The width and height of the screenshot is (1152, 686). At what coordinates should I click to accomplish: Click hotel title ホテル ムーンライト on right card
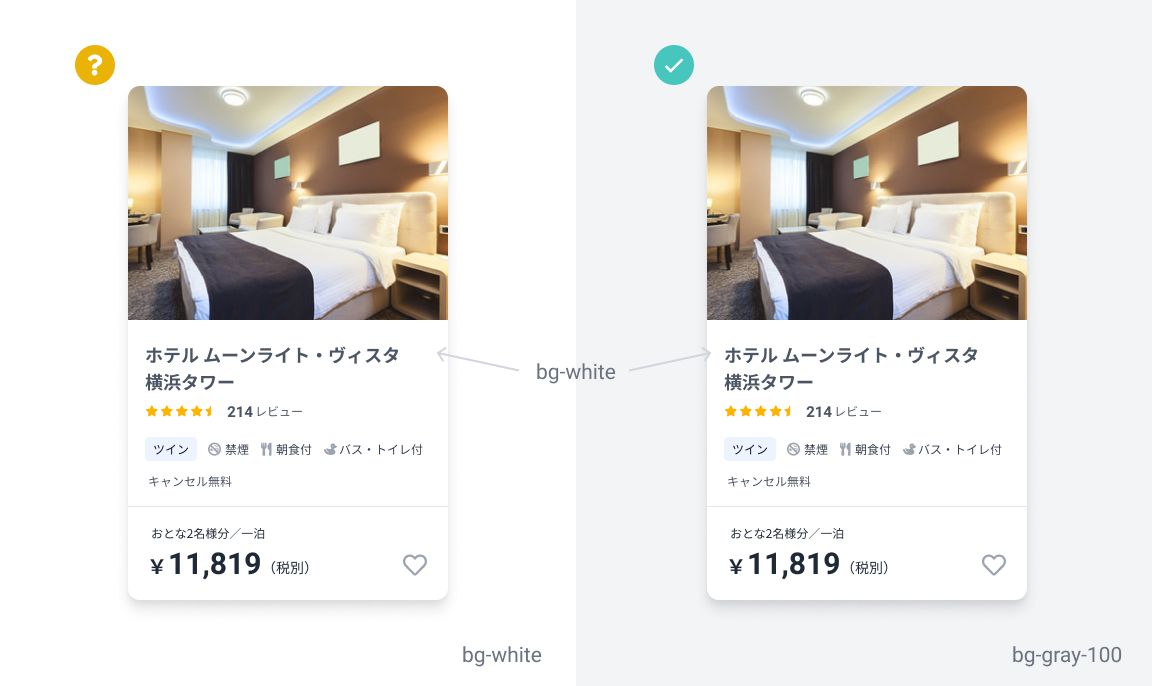tap(851, 369)
